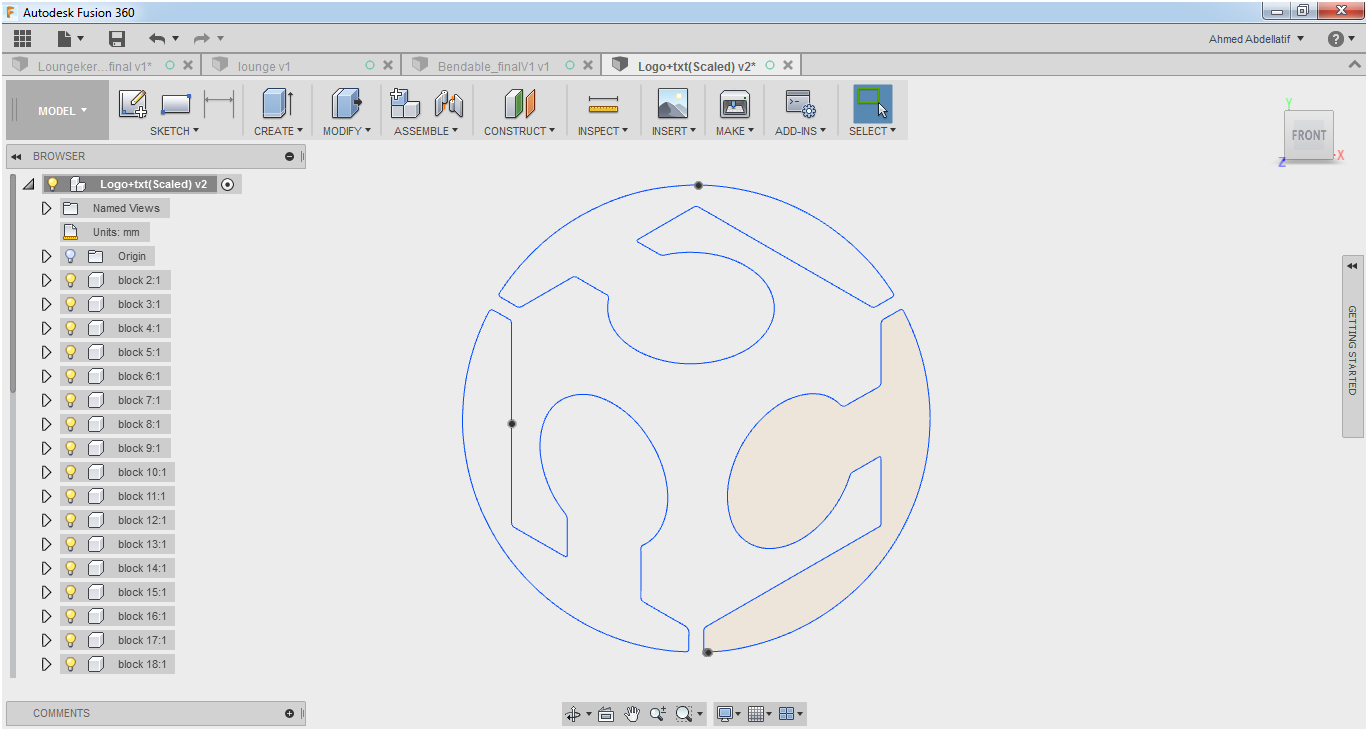This screenshot has height=729, width=1366.
Task: Switch to the Bendable_finalV1 v1 tab
Action: pos(494,66)
